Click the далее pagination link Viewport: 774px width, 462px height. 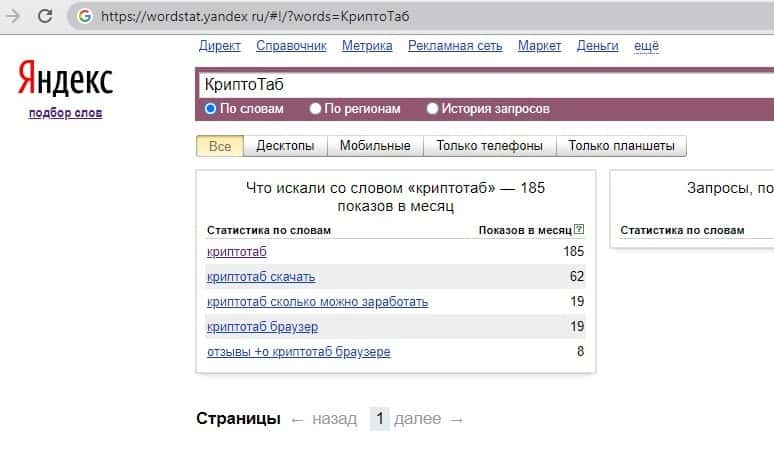pos(418,419)
